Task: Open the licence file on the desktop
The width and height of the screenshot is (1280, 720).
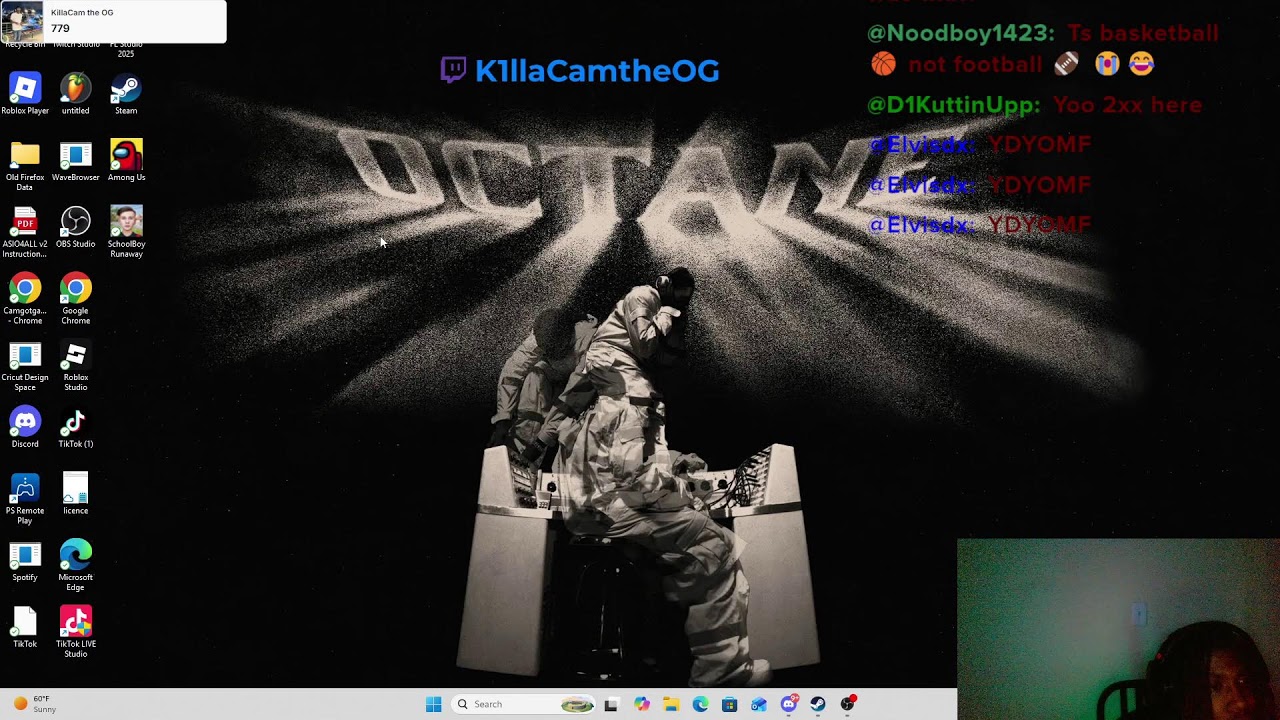Action: tap(75, 494)
